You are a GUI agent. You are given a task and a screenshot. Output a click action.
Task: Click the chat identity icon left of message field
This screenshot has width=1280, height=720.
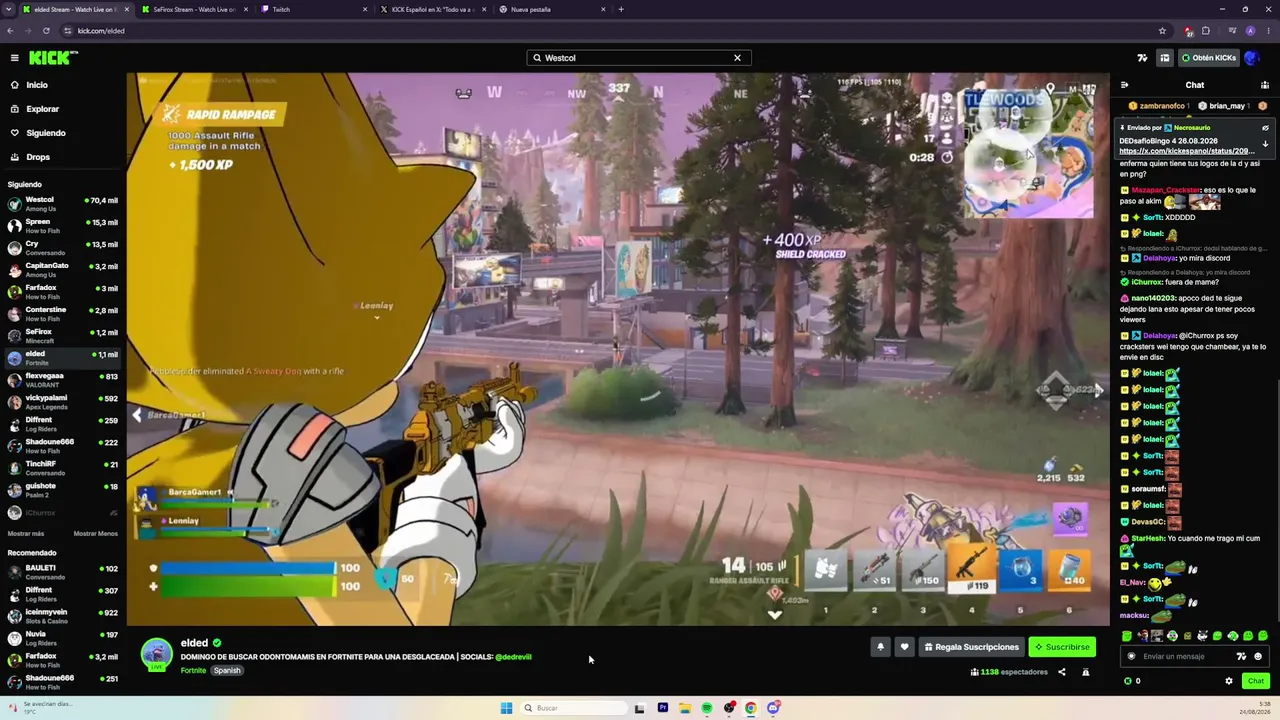point(1131,657)
